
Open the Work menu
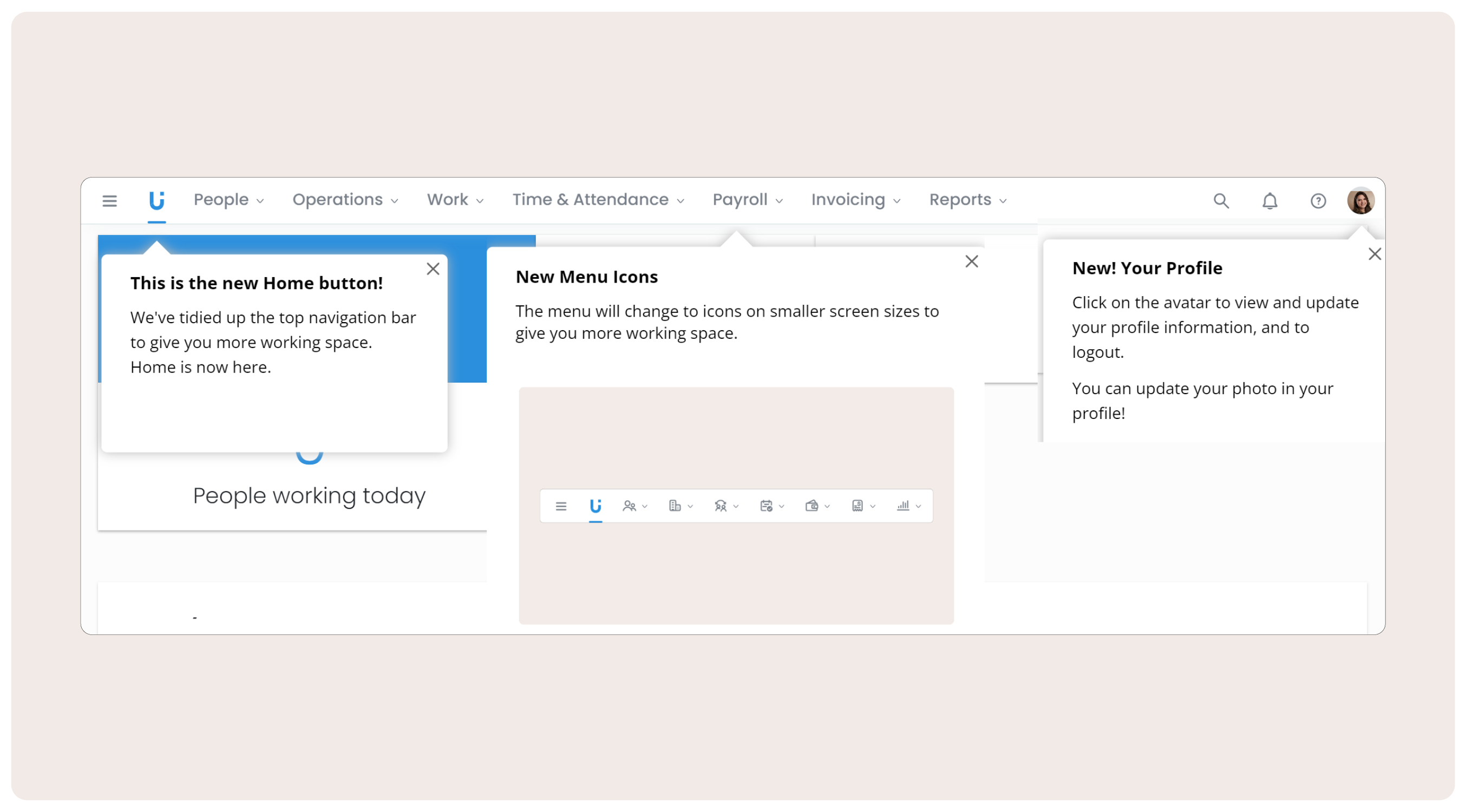pos(455,200)
